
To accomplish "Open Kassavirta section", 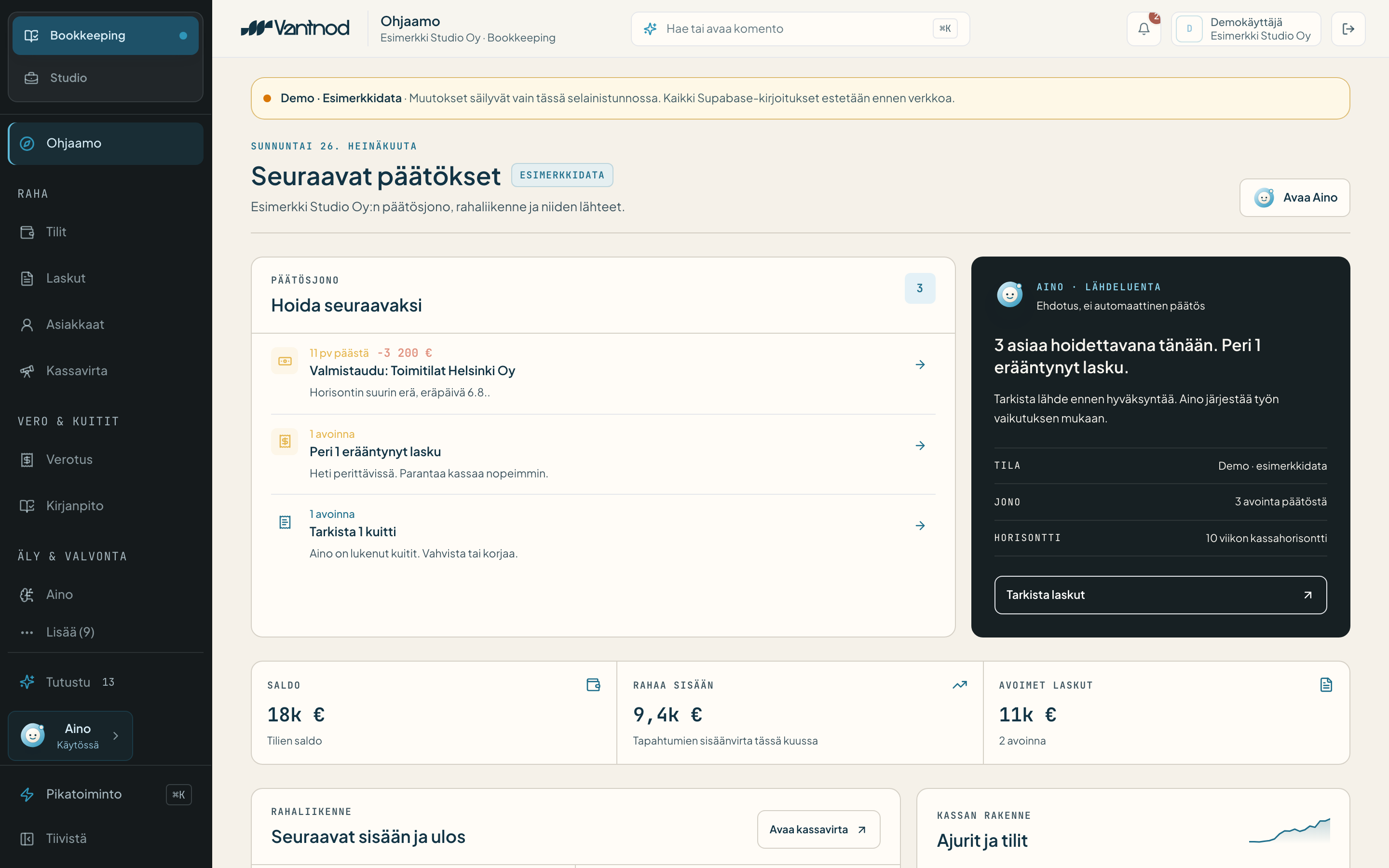I will coord(106,371).
